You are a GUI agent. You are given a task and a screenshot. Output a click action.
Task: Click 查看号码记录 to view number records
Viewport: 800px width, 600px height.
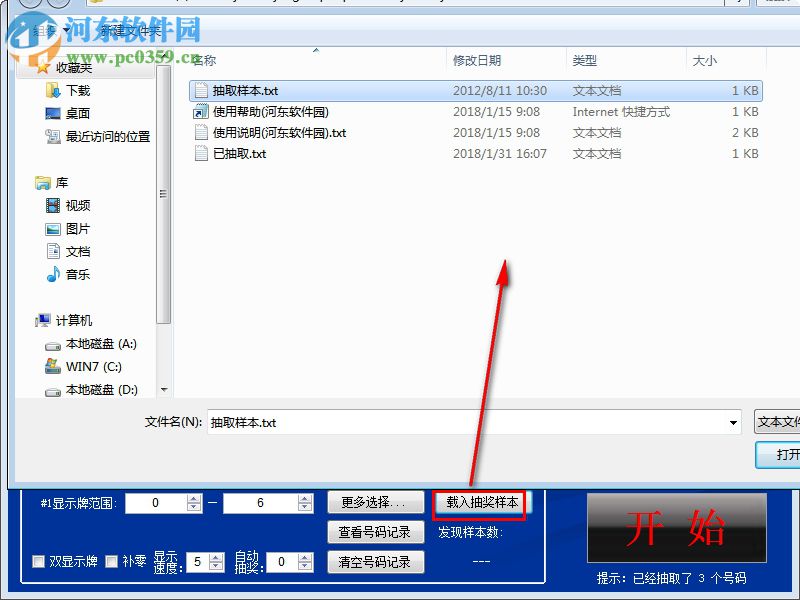pos(374,533)
